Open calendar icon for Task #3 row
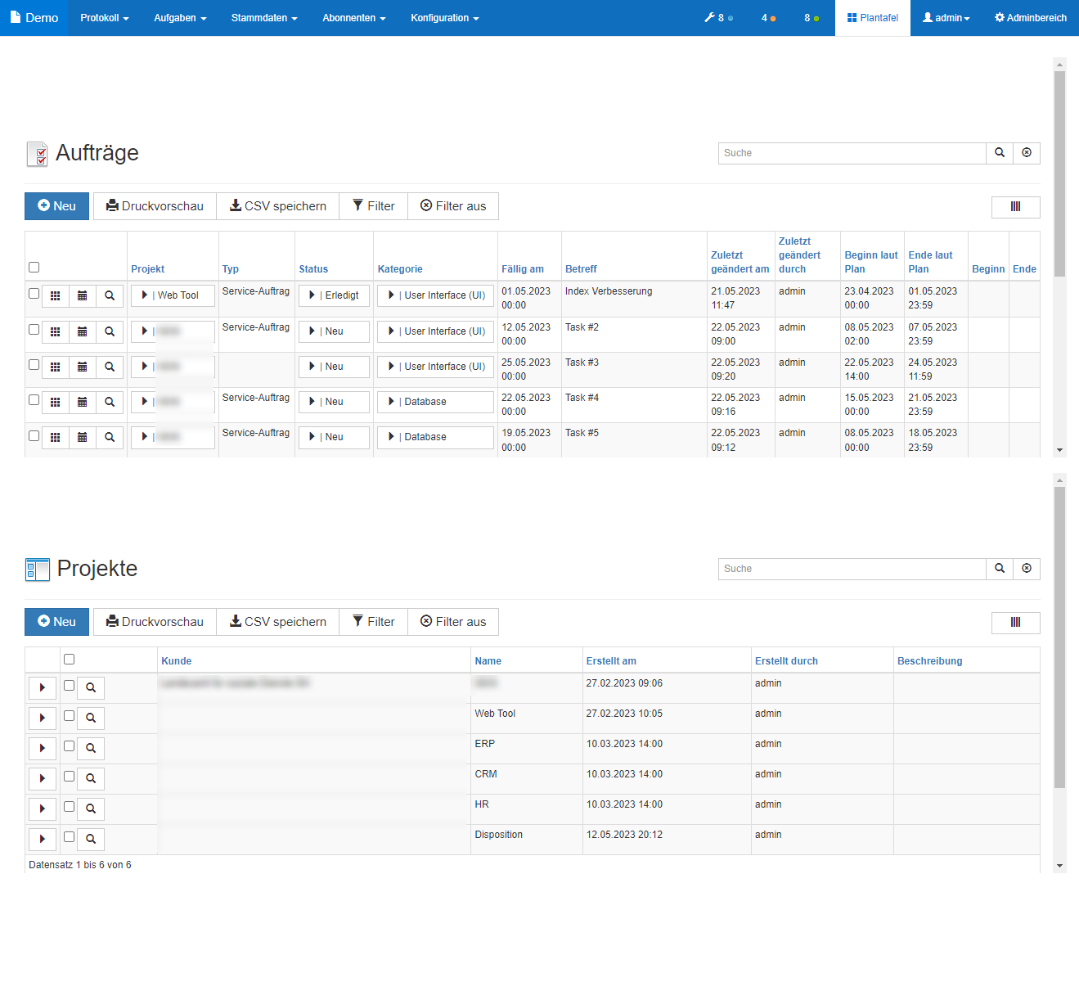This screenshot has width=1079, height=1000. (83, 367)
